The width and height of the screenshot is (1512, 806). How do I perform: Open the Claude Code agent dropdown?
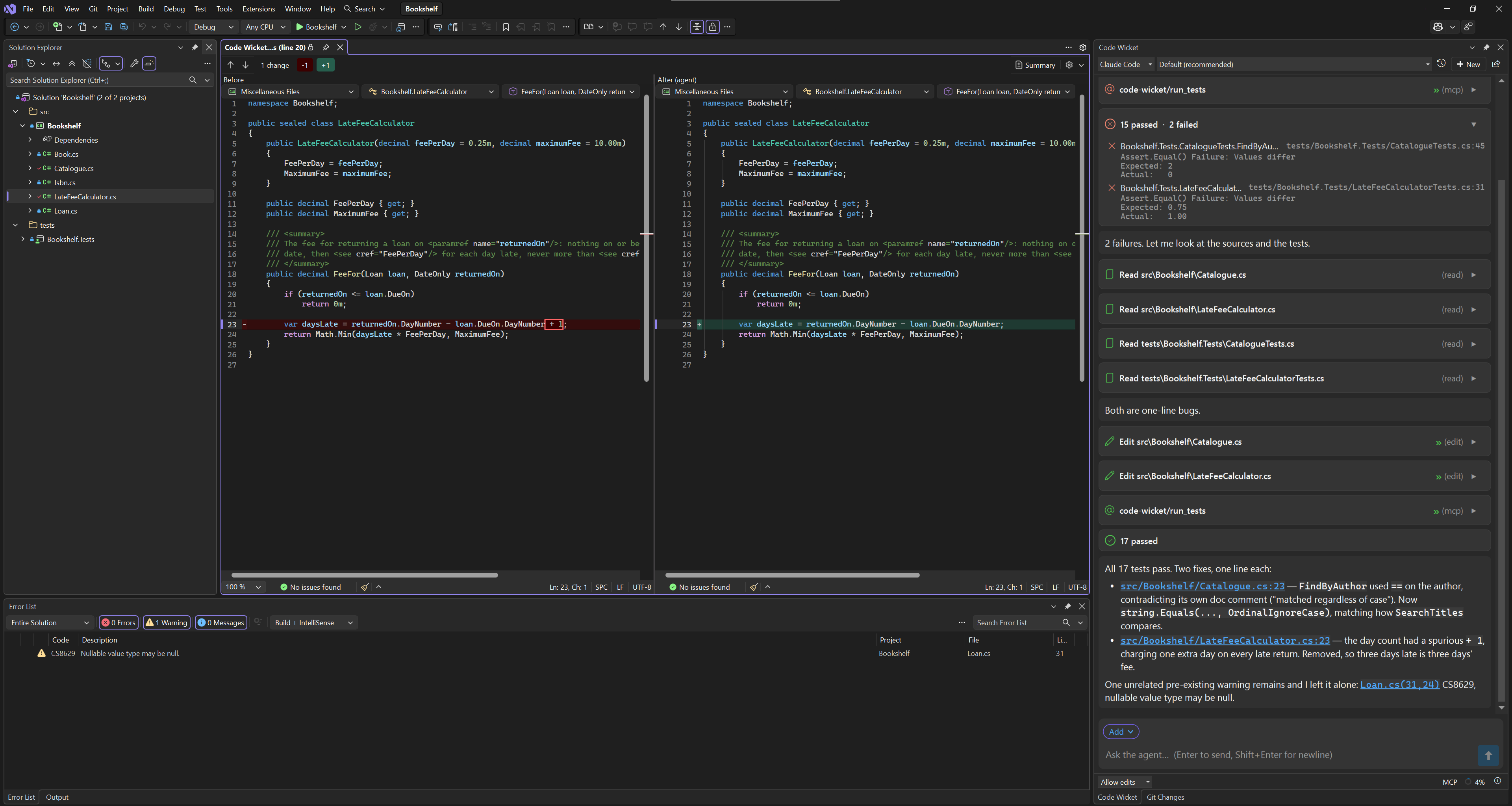coord(1126,64)
